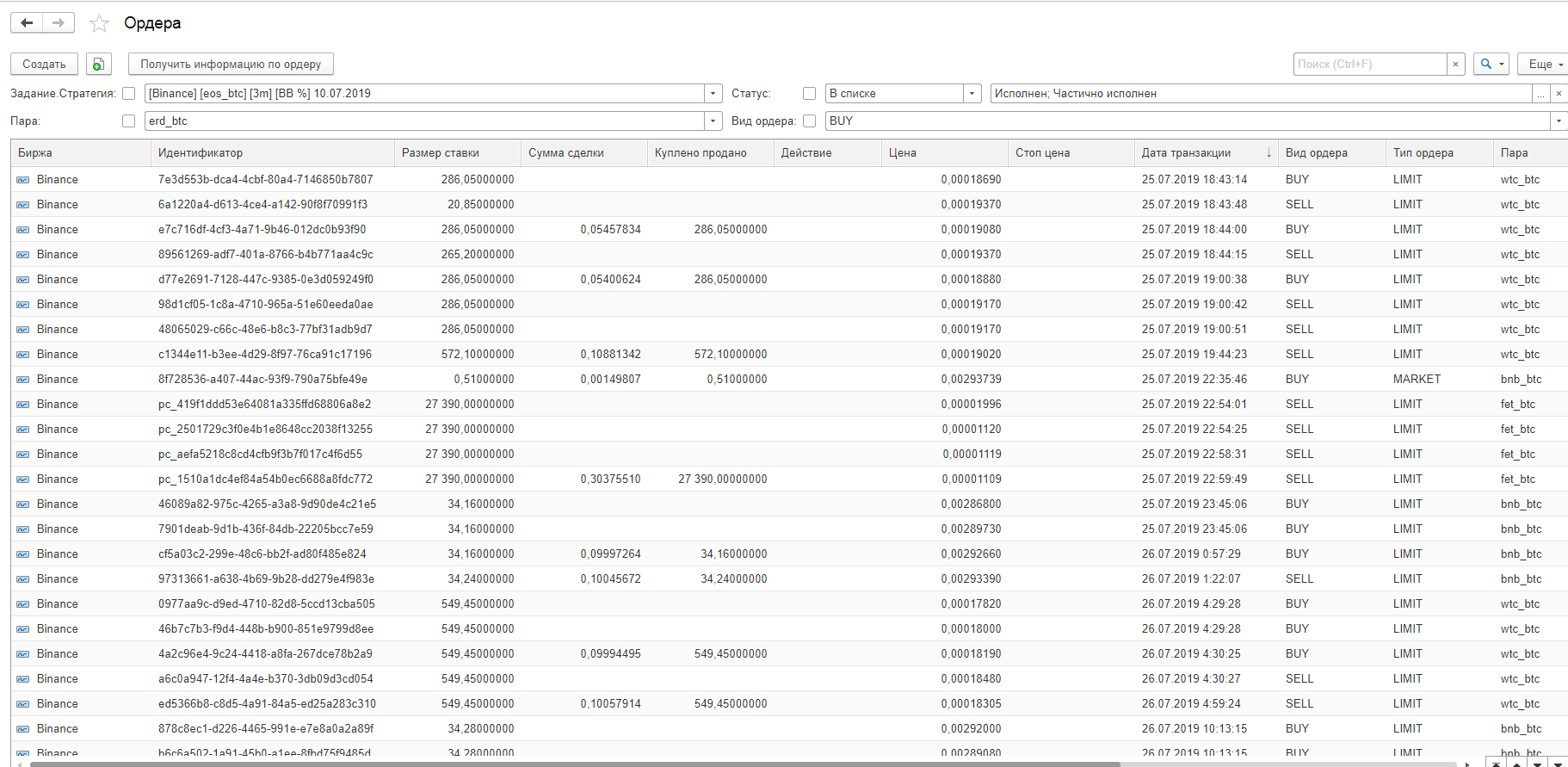This screenshot has height=767, width=1568.
Task: Click row icon for order 48065029-c66c-48e6-b8c3-77bf31adb9d7
Action: 23,330
